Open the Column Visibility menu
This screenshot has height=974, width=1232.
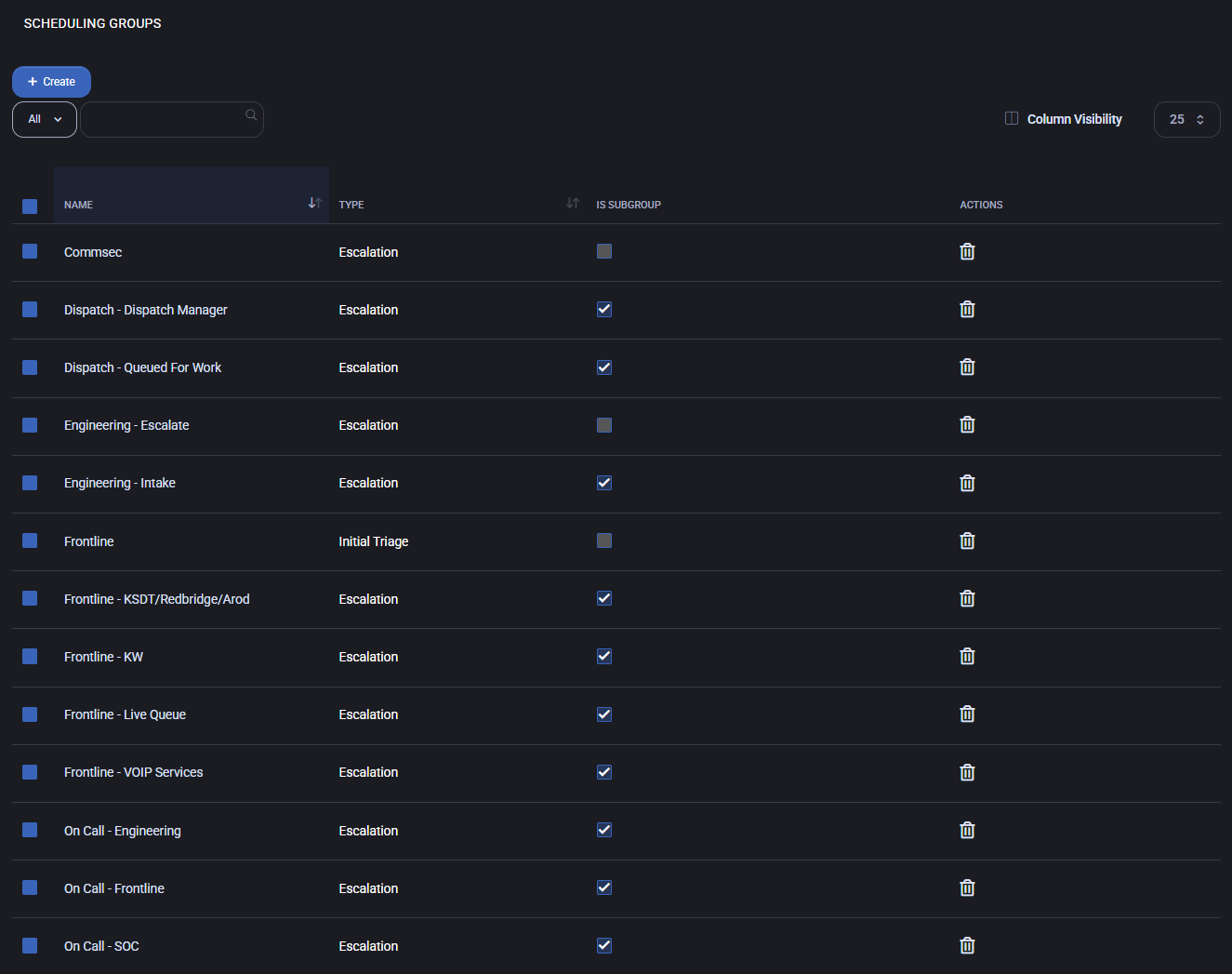pyautogui.click(x=1064, y=119)
